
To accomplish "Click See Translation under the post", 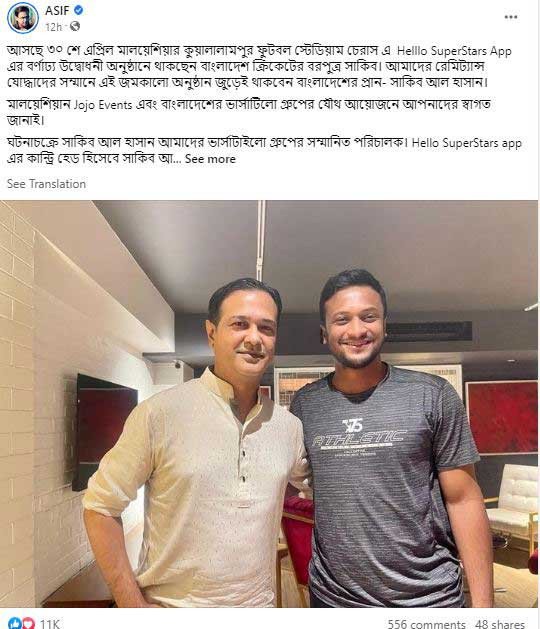I will pyautogui.click(x=47, y=184).
